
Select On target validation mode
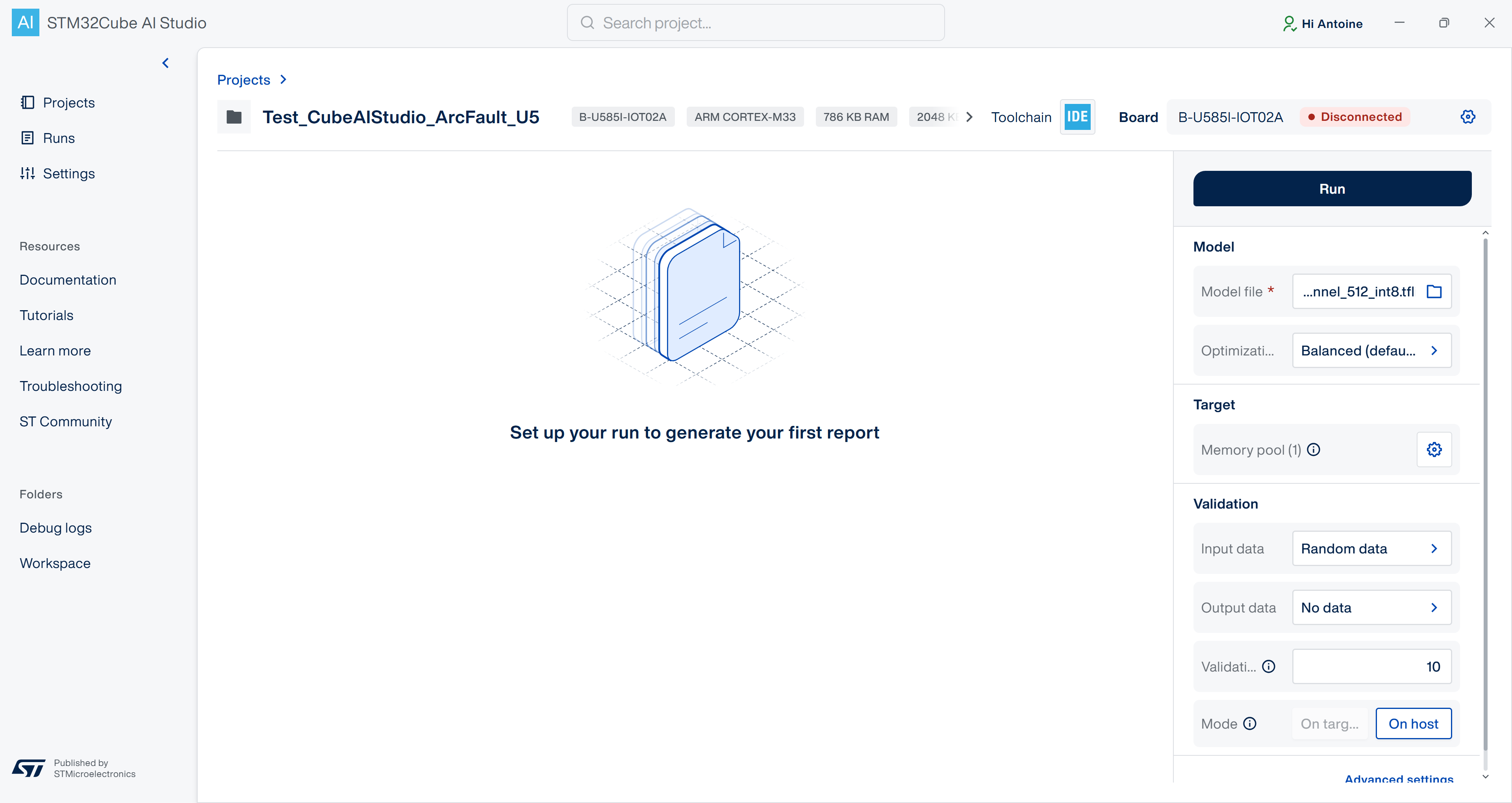(1329, 723)
